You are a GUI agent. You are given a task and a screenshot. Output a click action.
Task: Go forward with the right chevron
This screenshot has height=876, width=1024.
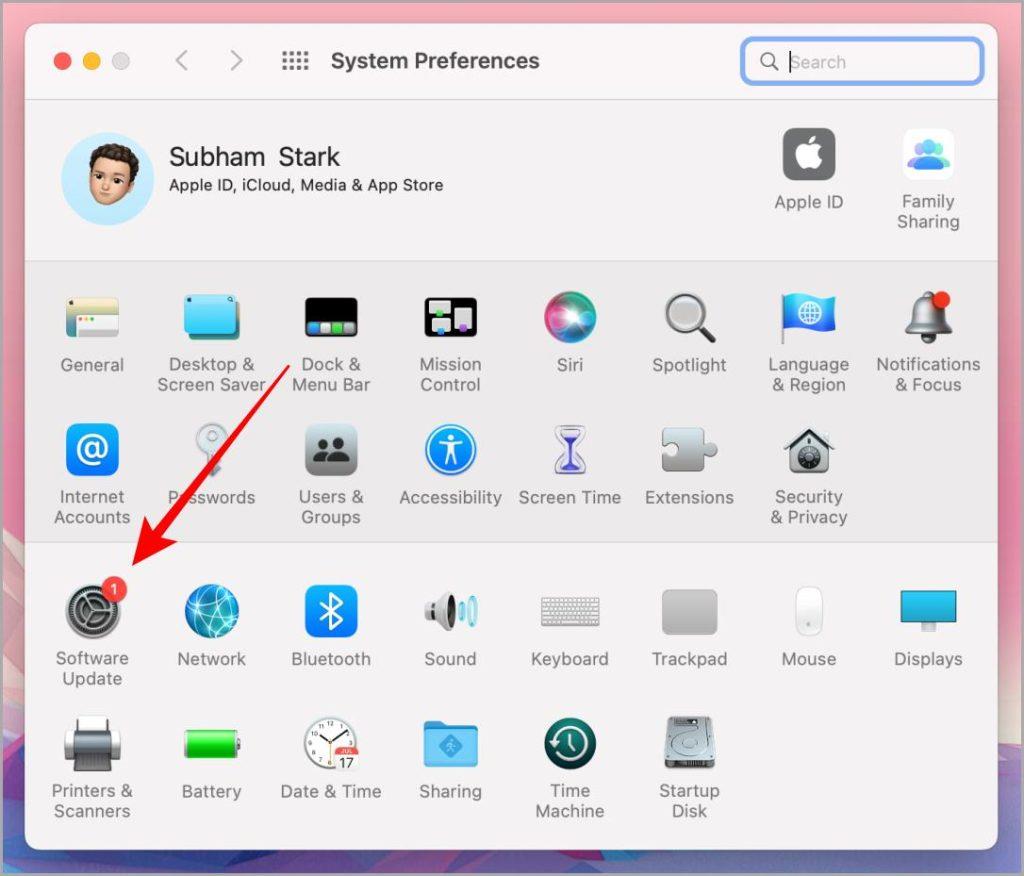pyautogui.click(x=236, y=61)
